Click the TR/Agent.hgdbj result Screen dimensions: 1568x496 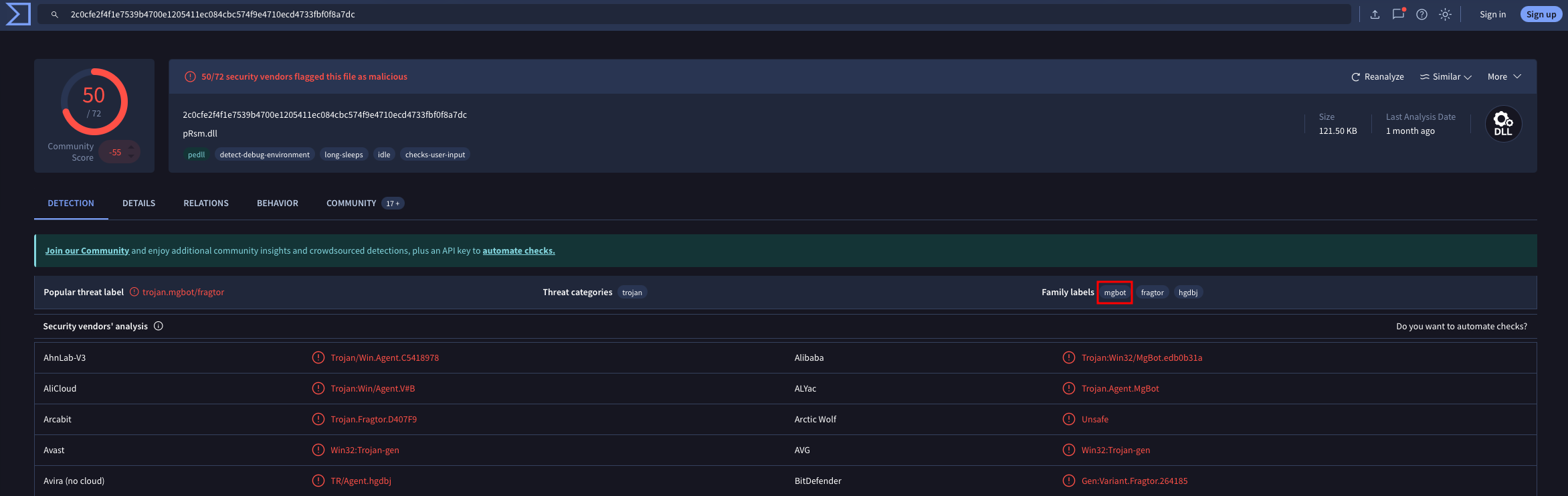361,481
